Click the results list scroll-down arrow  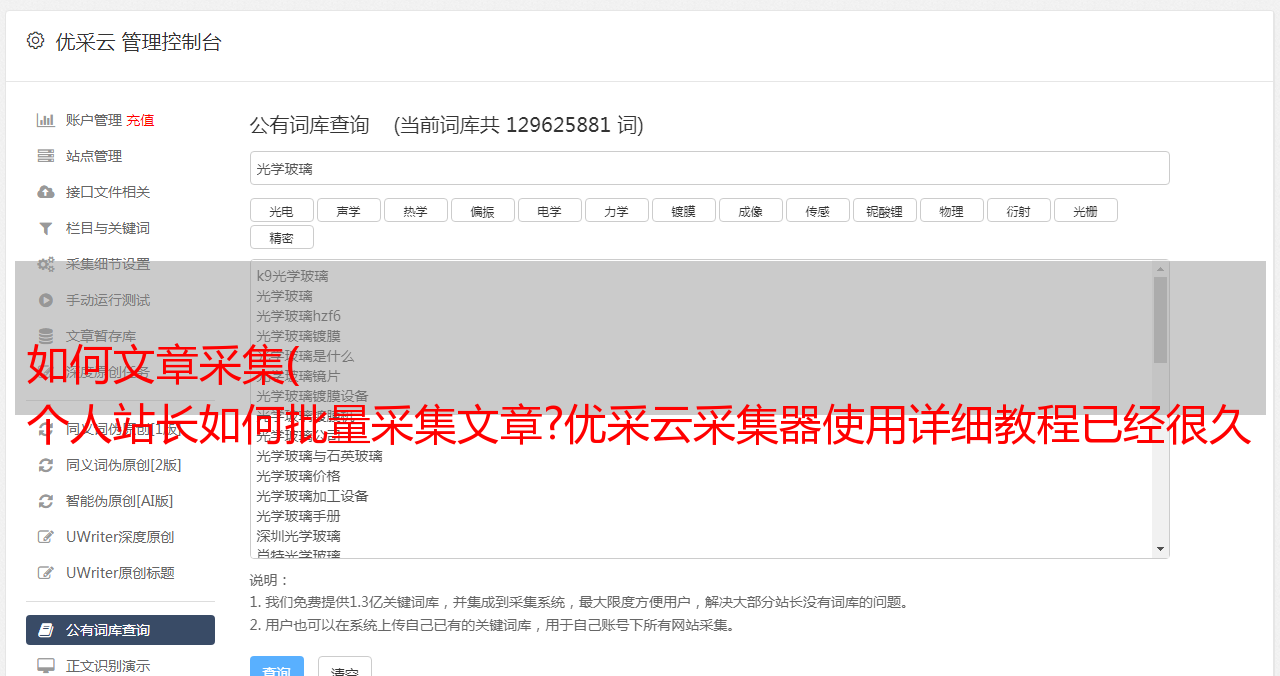point(1160,549)
